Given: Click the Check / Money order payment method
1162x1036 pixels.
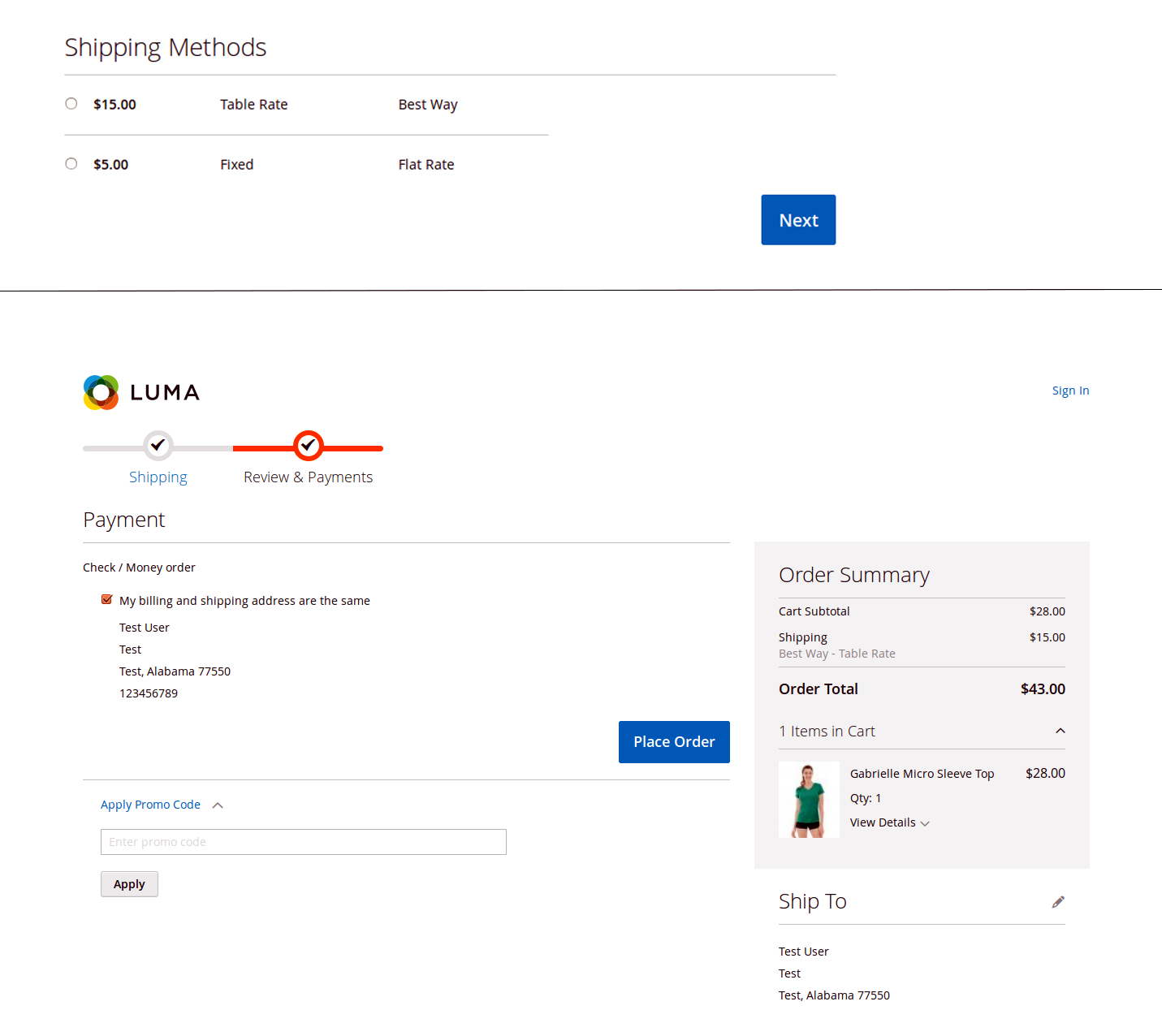Looking at the screenshot, I should pos(139,568).
